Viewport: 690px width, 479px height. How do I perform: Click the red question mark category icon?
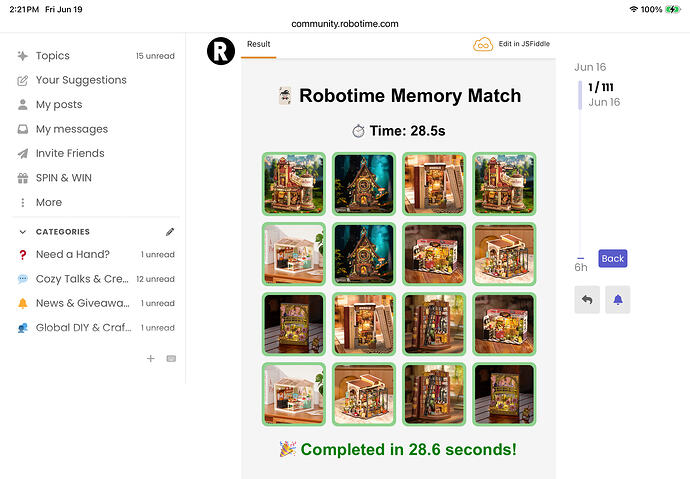tap(22, 255)
